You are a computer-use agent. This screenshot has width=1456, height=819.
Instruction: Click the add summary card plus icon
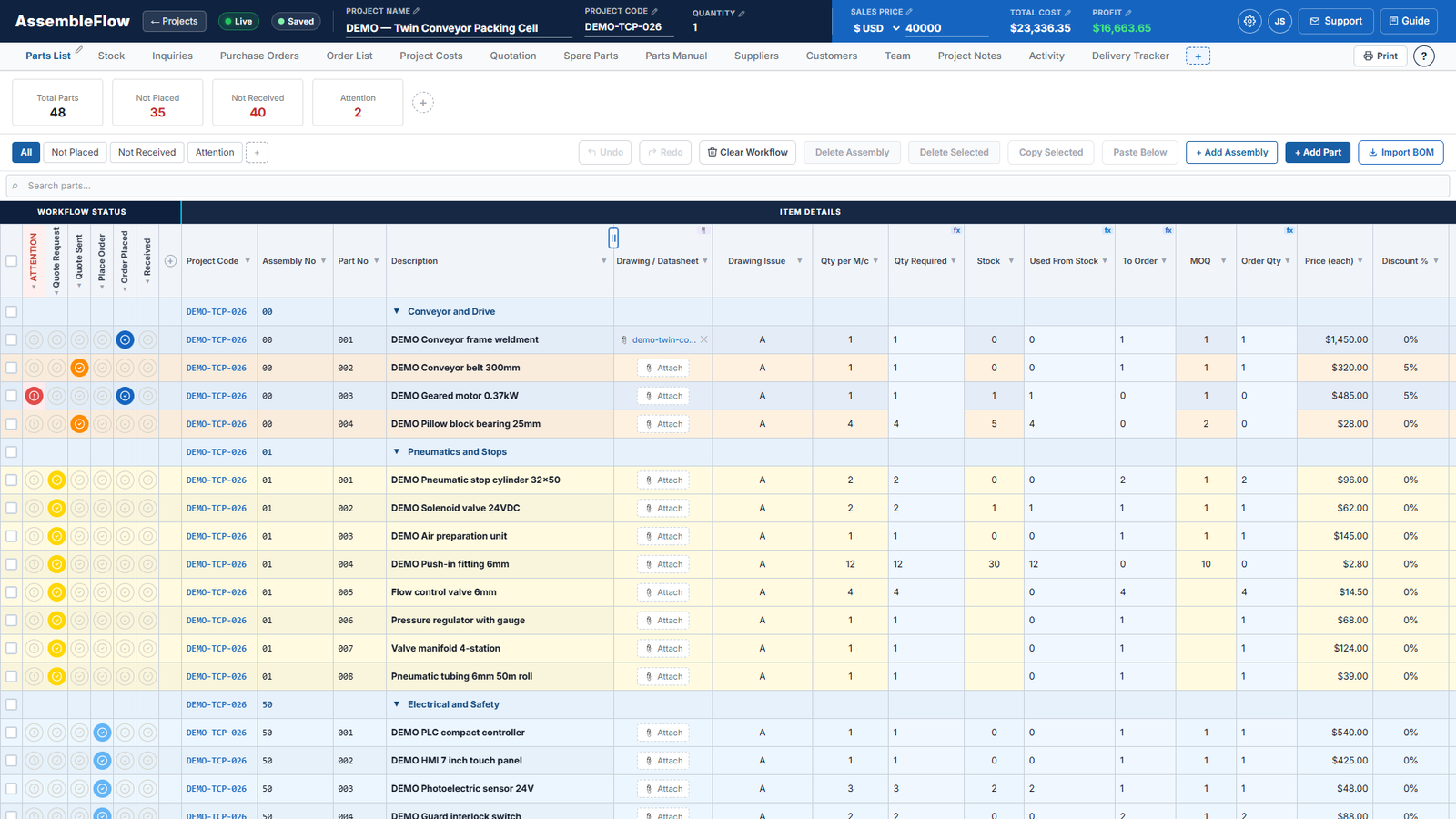pos(423,103)
